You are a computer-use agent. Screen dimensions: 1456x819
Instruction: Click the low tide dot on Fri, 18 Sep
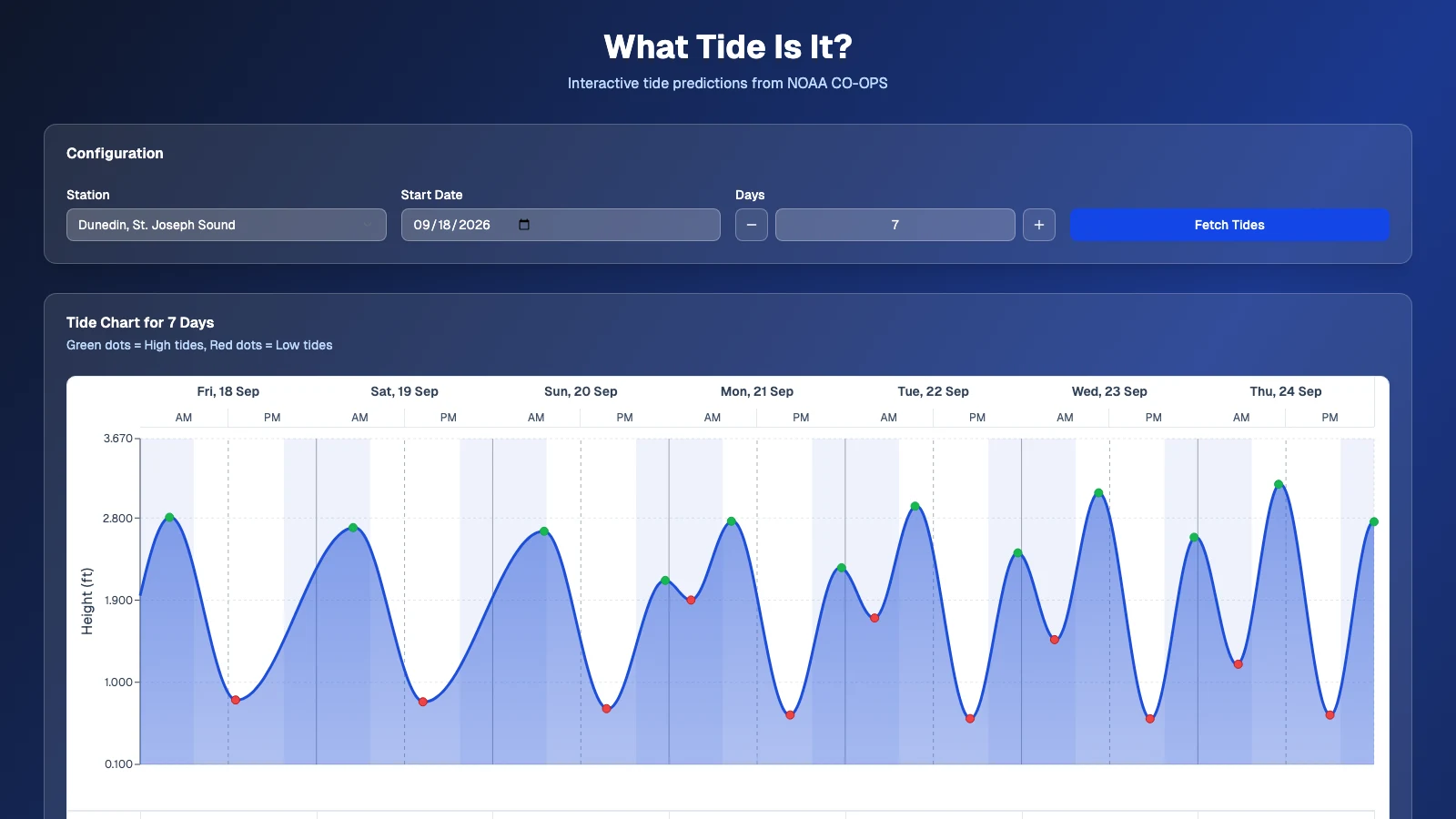236,700
